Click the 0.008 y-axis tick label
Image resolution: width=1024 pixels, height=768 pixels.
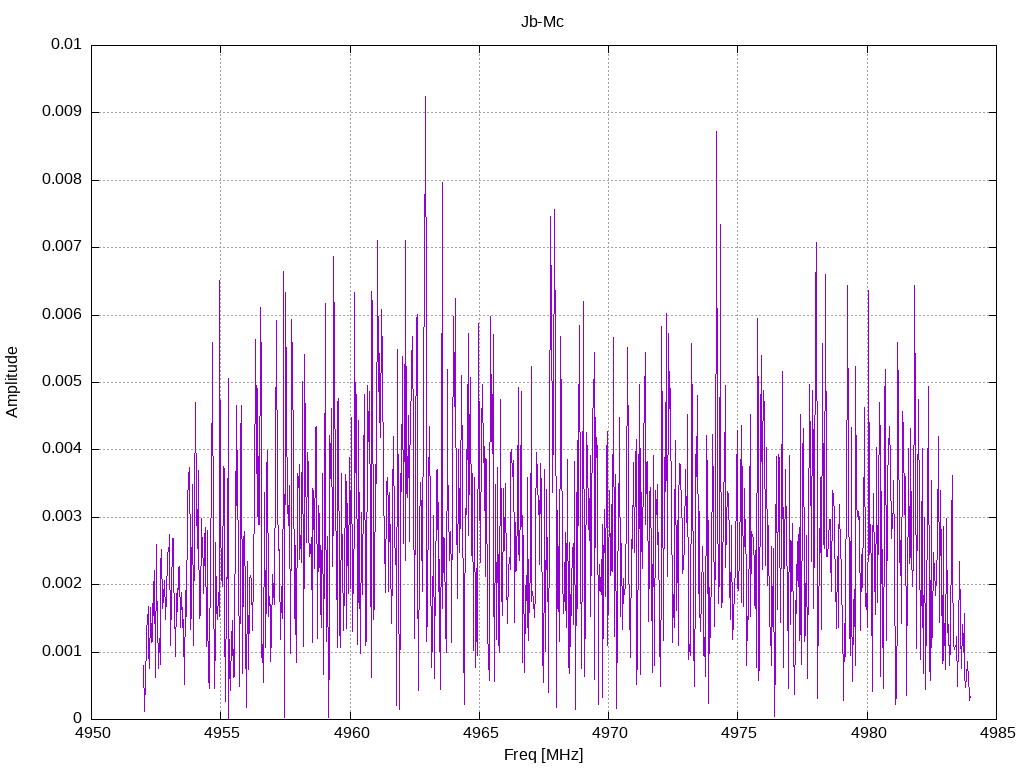(x=62, y=180)
